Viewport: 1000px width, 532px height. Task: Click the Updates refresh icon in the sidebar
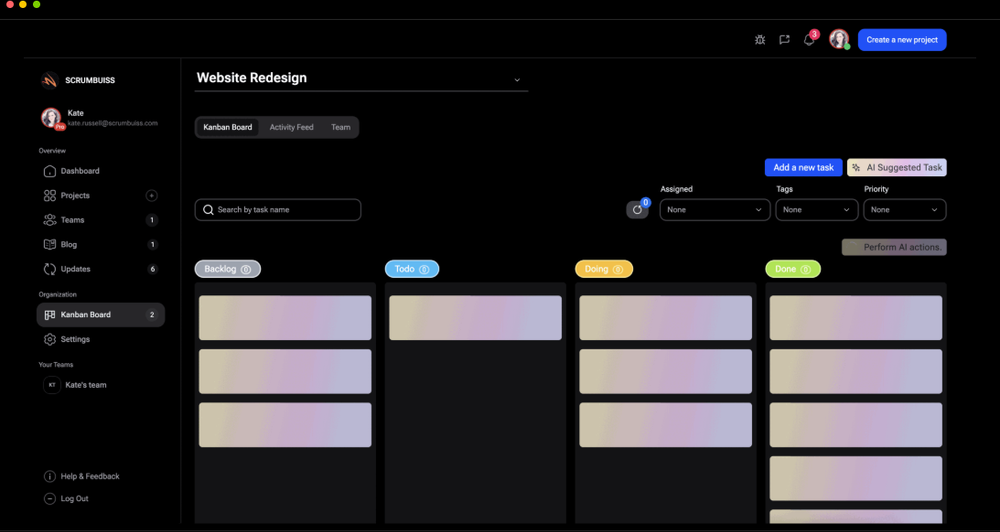[50, 269]
